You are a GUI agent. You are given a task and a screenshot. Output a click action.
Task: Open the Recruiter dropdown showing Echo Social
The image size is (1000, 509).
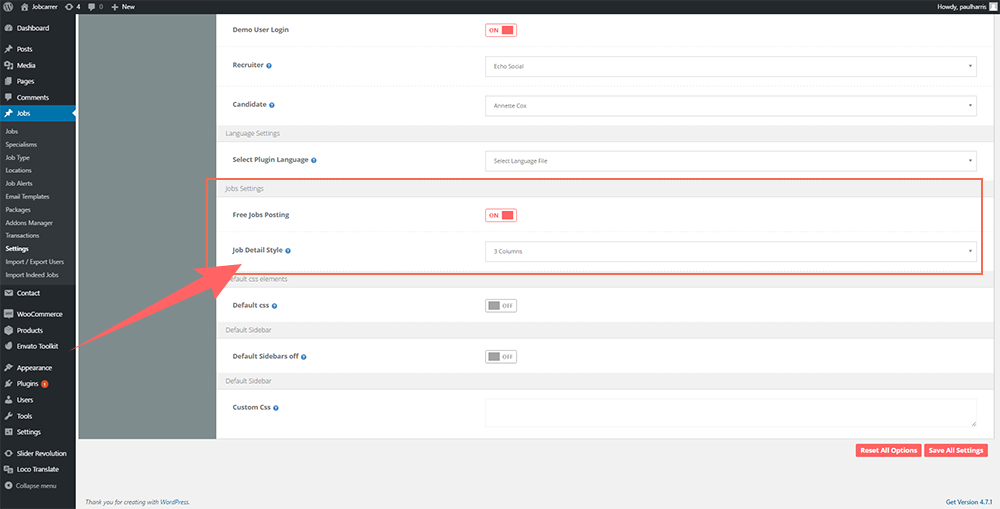tap(730, 66)
